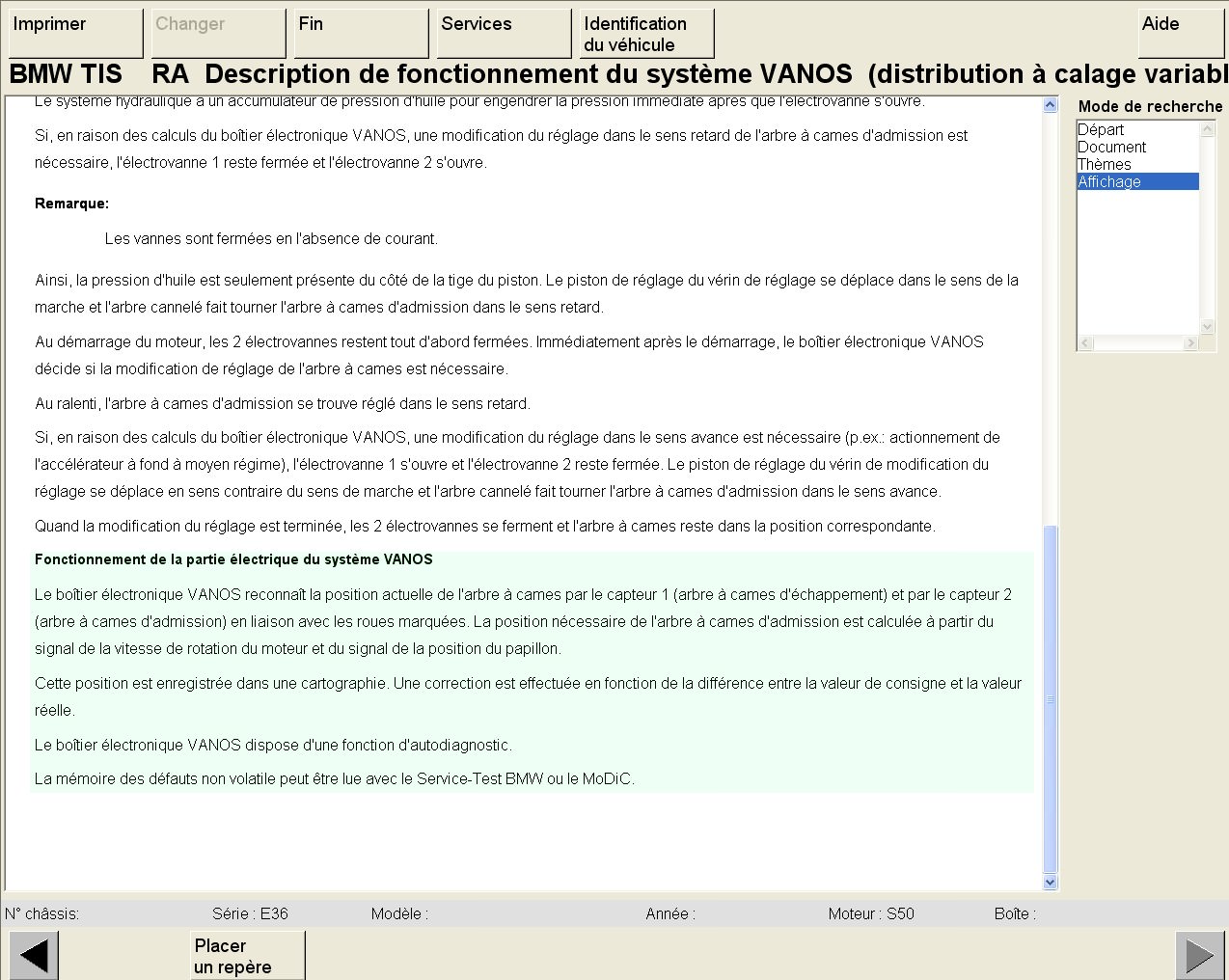Click the document vertical scrollbar thumb

[x=1051, y=699]
